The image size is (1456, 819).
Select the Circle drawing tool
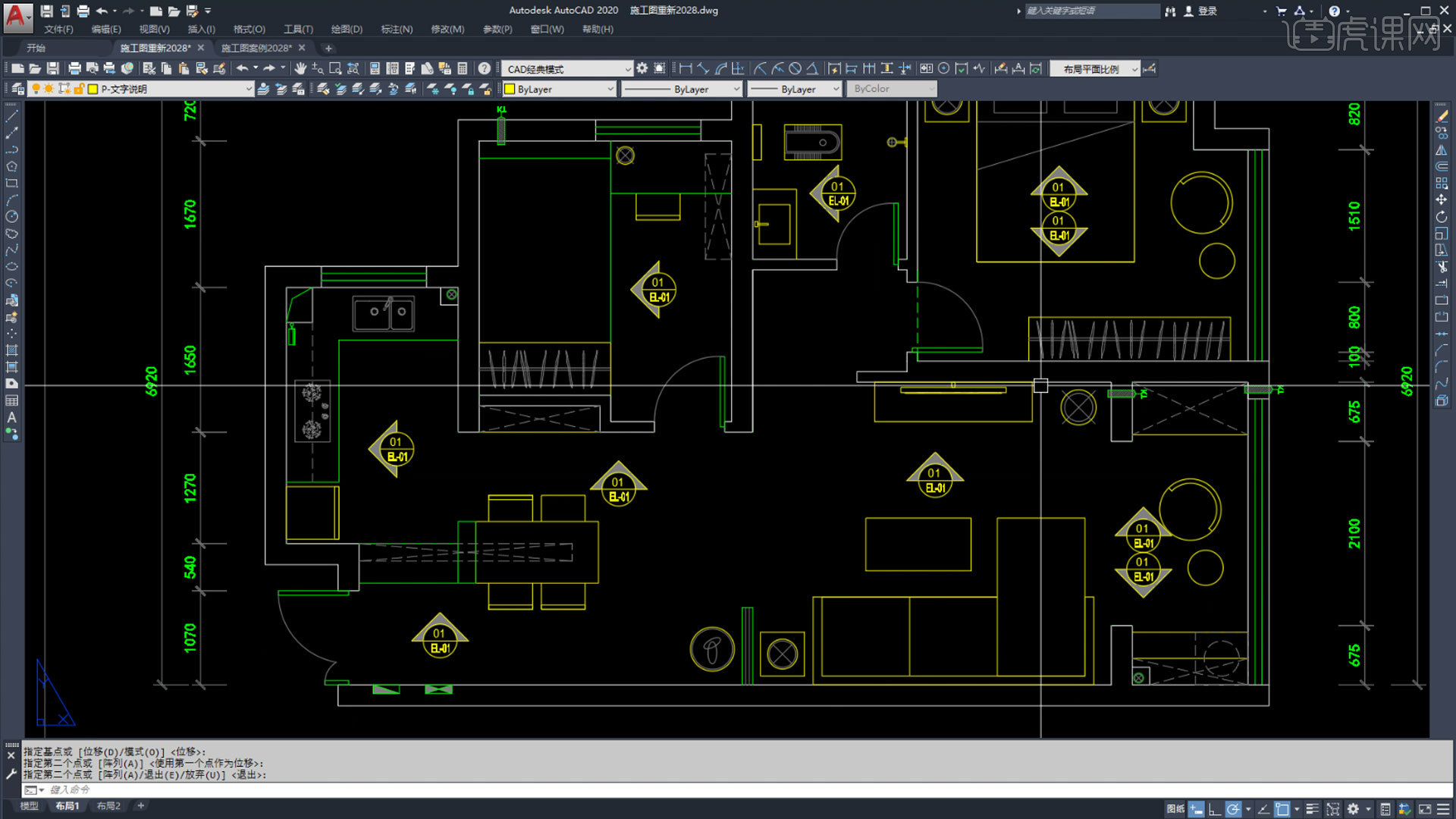(11, 217)
